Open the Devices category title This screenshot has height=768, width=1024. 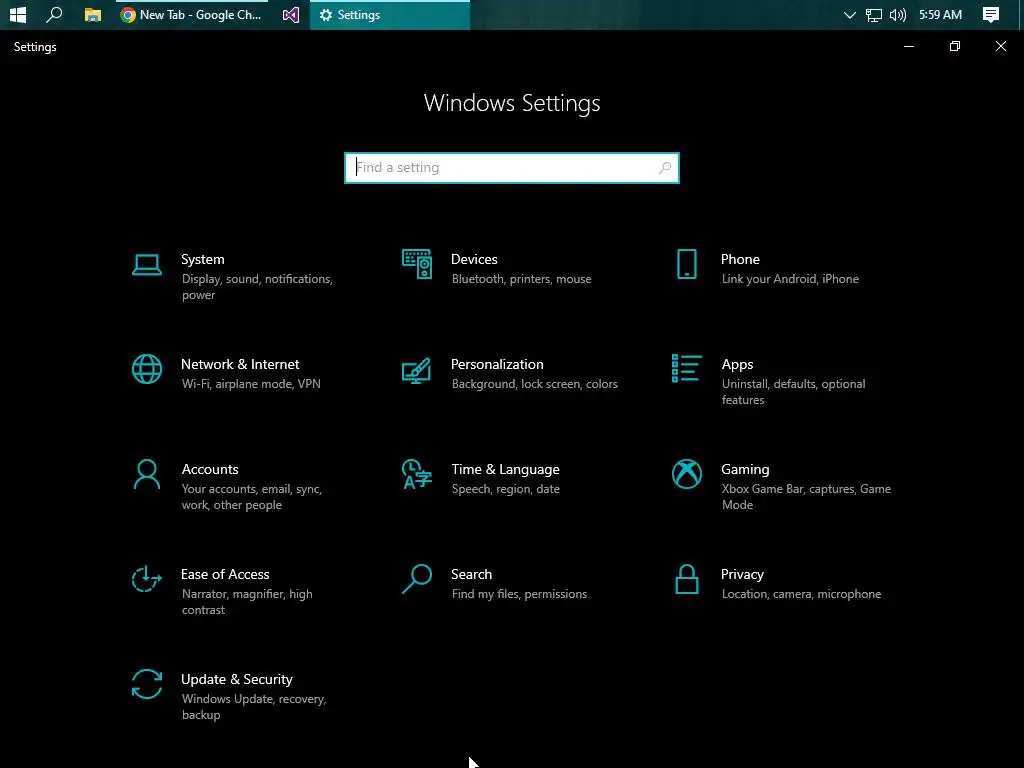tap(474, 259)
